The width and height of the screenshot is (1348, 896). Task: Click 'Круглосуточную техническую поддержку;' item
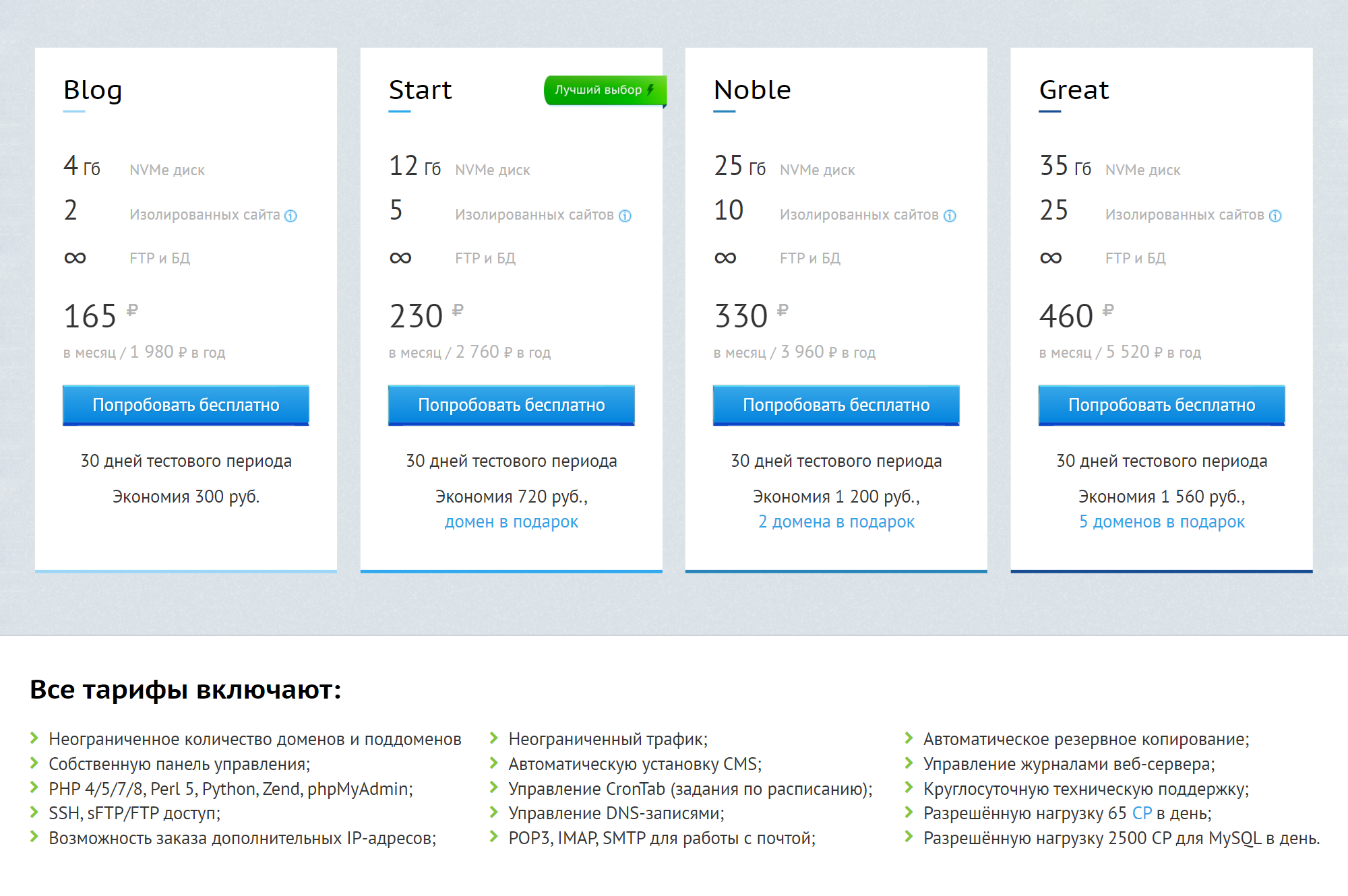coord(1086,789)
